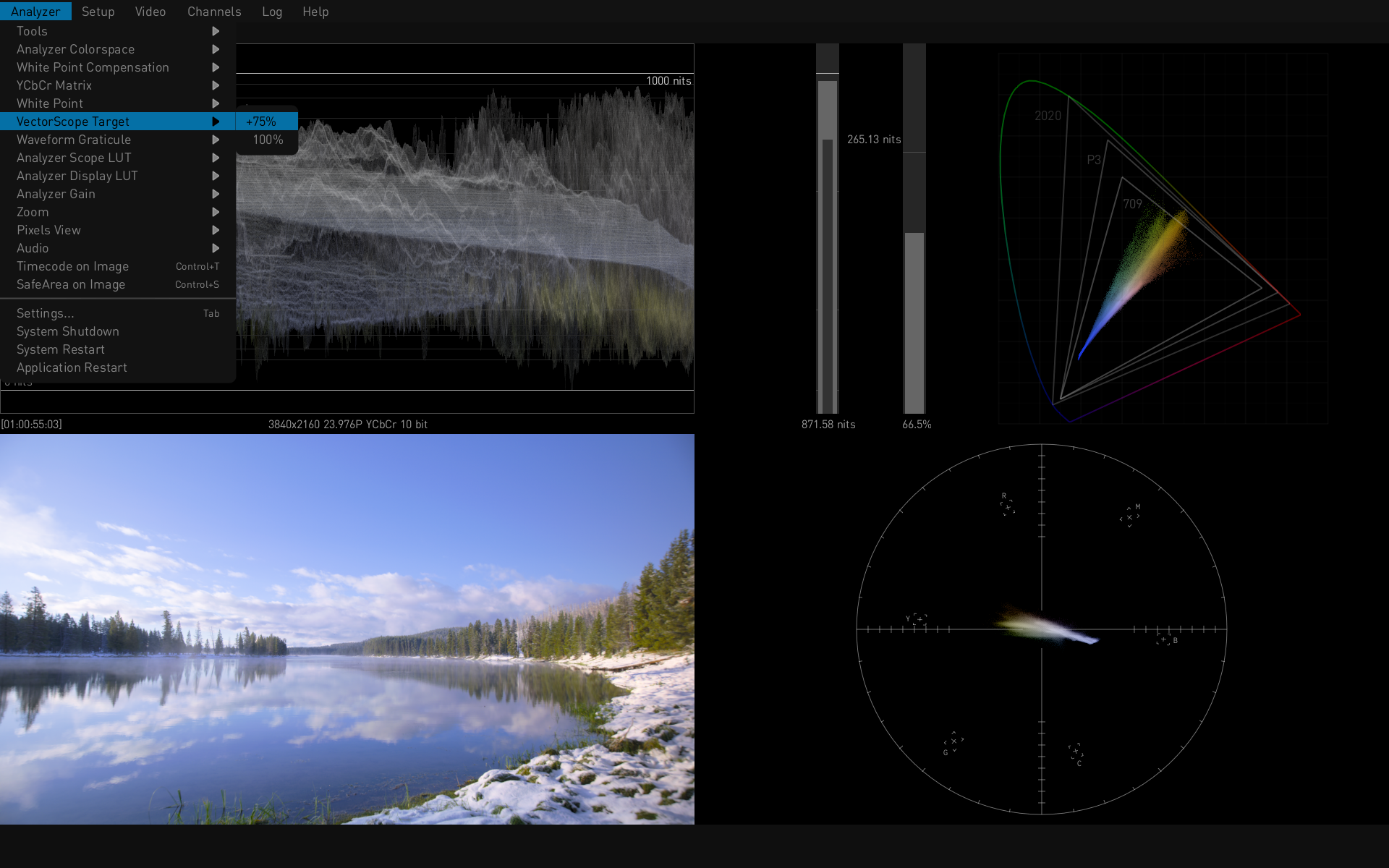Image resolution: width=1389 pixels, height=868 pixels.
Task: Open the Setup menu
Action: pos(98,12)
